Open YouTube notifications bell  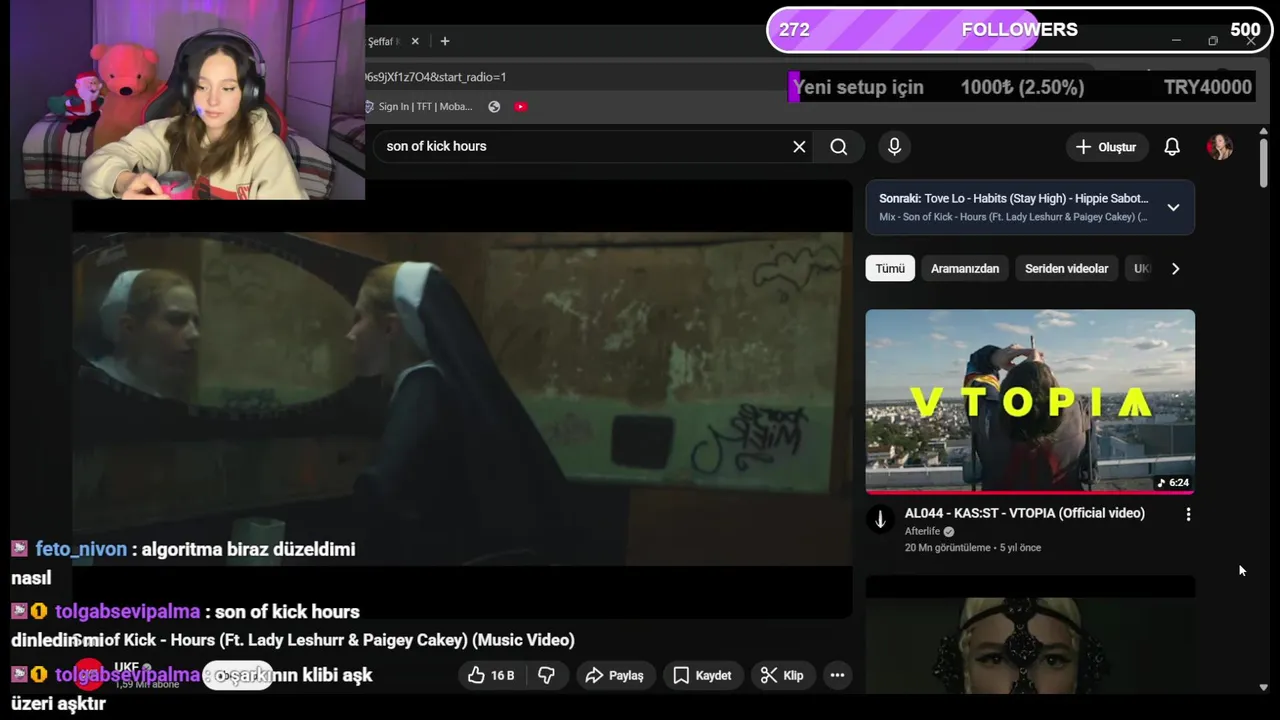pyautogui.click(x=1172, y=147)
